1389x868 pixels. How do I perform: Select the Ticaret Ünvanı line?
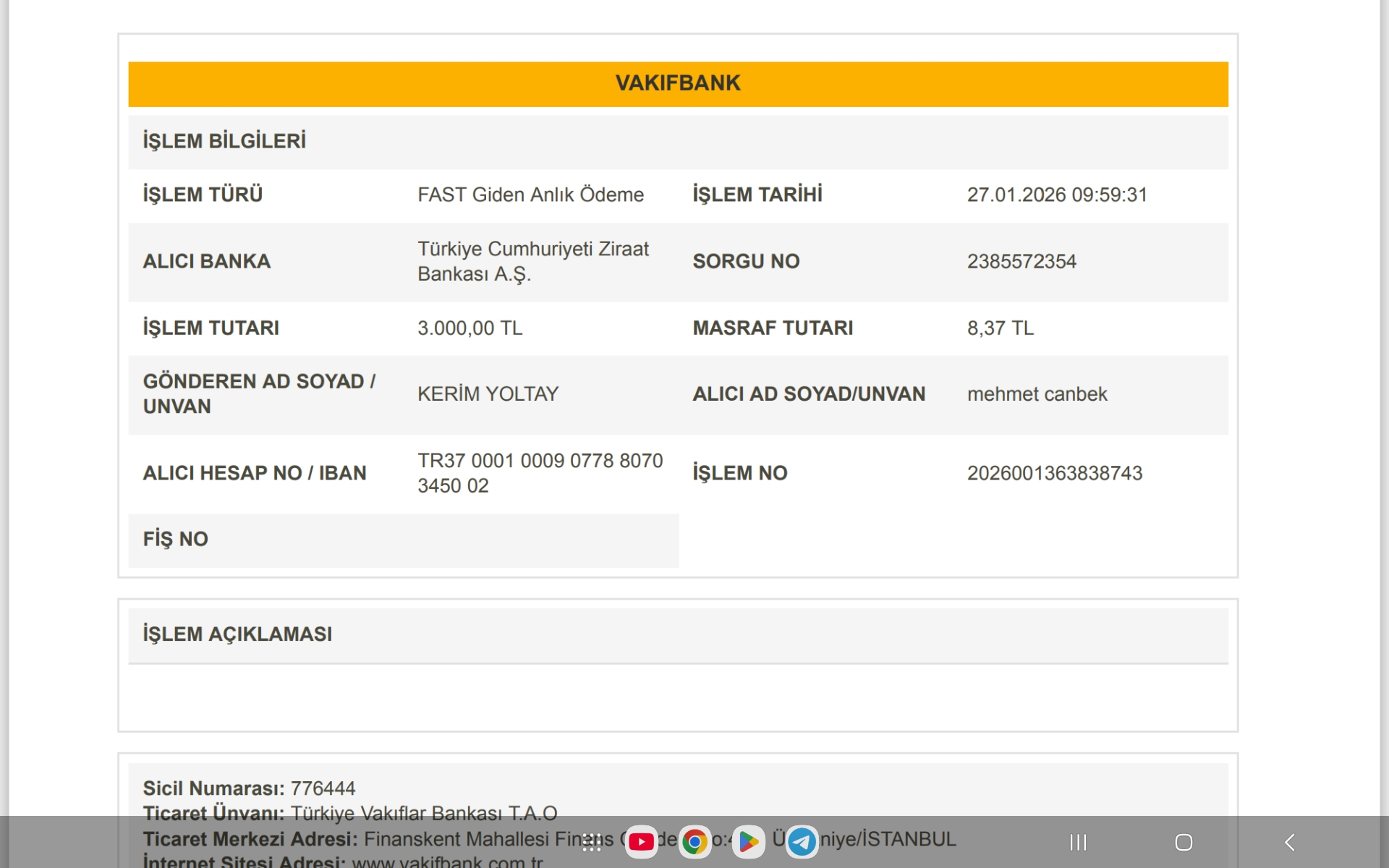(x=350, y=814)
